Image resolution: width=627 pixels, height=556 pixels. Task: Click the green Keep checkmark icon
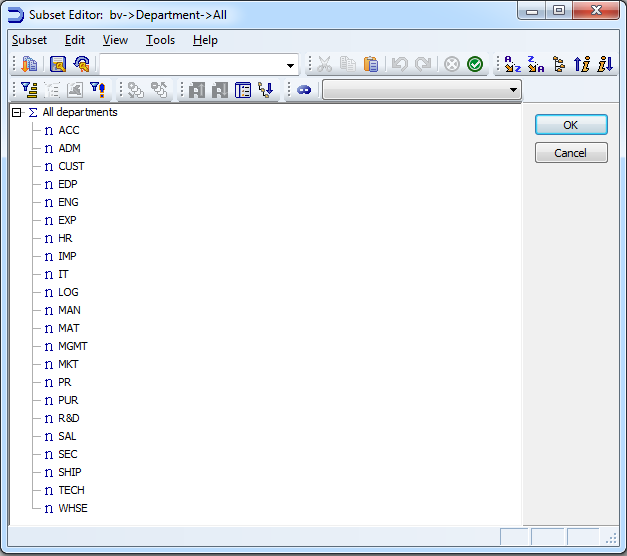click(475, 64)
